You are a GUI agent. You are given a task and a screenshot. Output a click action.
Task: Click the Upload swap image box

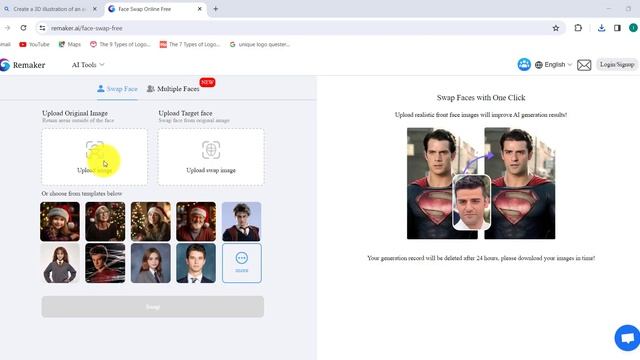tap(211, 157)
